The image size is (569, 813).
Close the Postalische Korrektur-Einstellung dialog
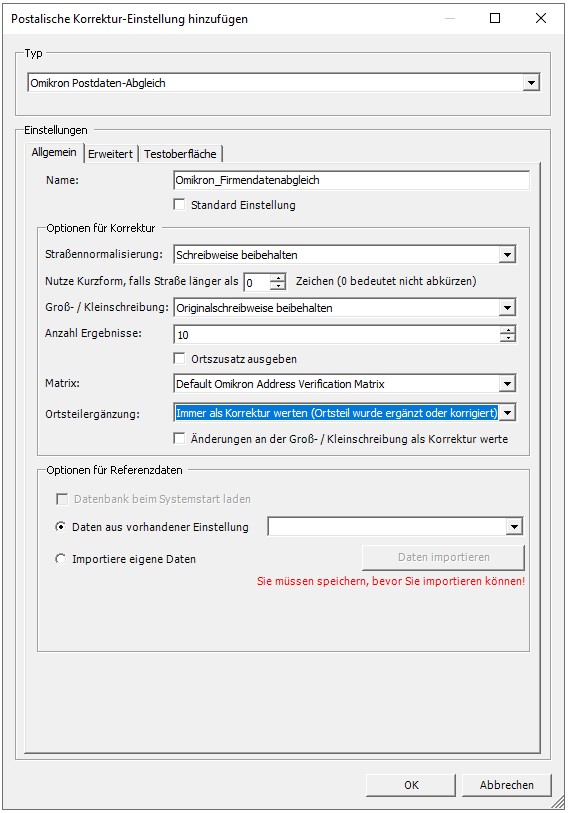pos(540,19)
